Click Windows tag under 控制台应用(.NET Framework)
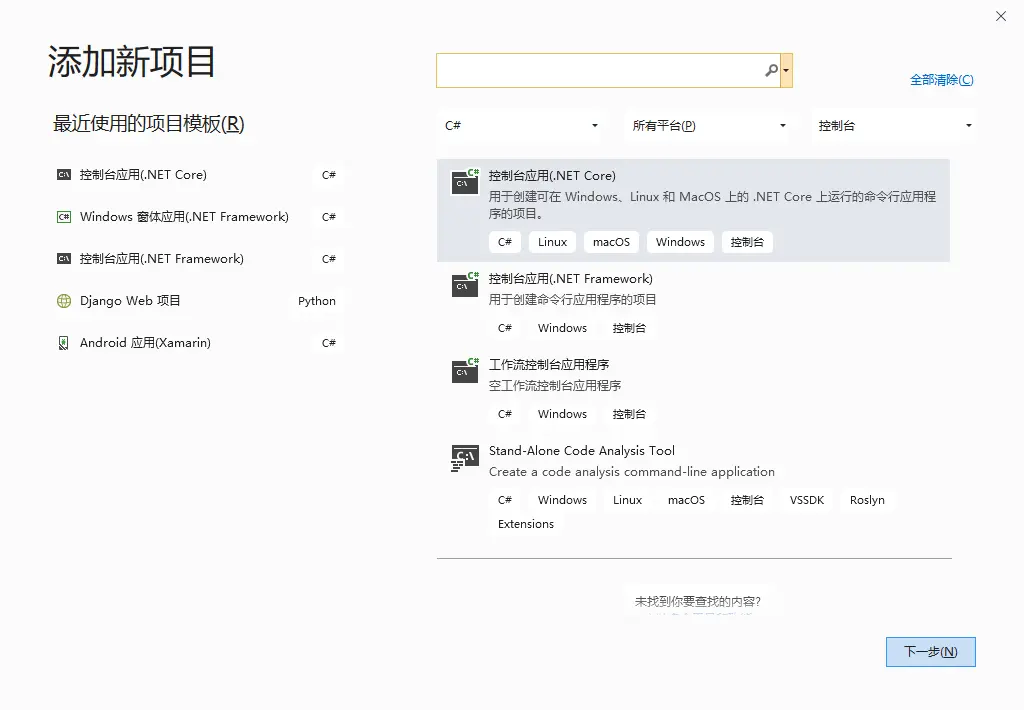Image resolution: width=1024 pixels, height=710 pixels. tap(562, 328)
